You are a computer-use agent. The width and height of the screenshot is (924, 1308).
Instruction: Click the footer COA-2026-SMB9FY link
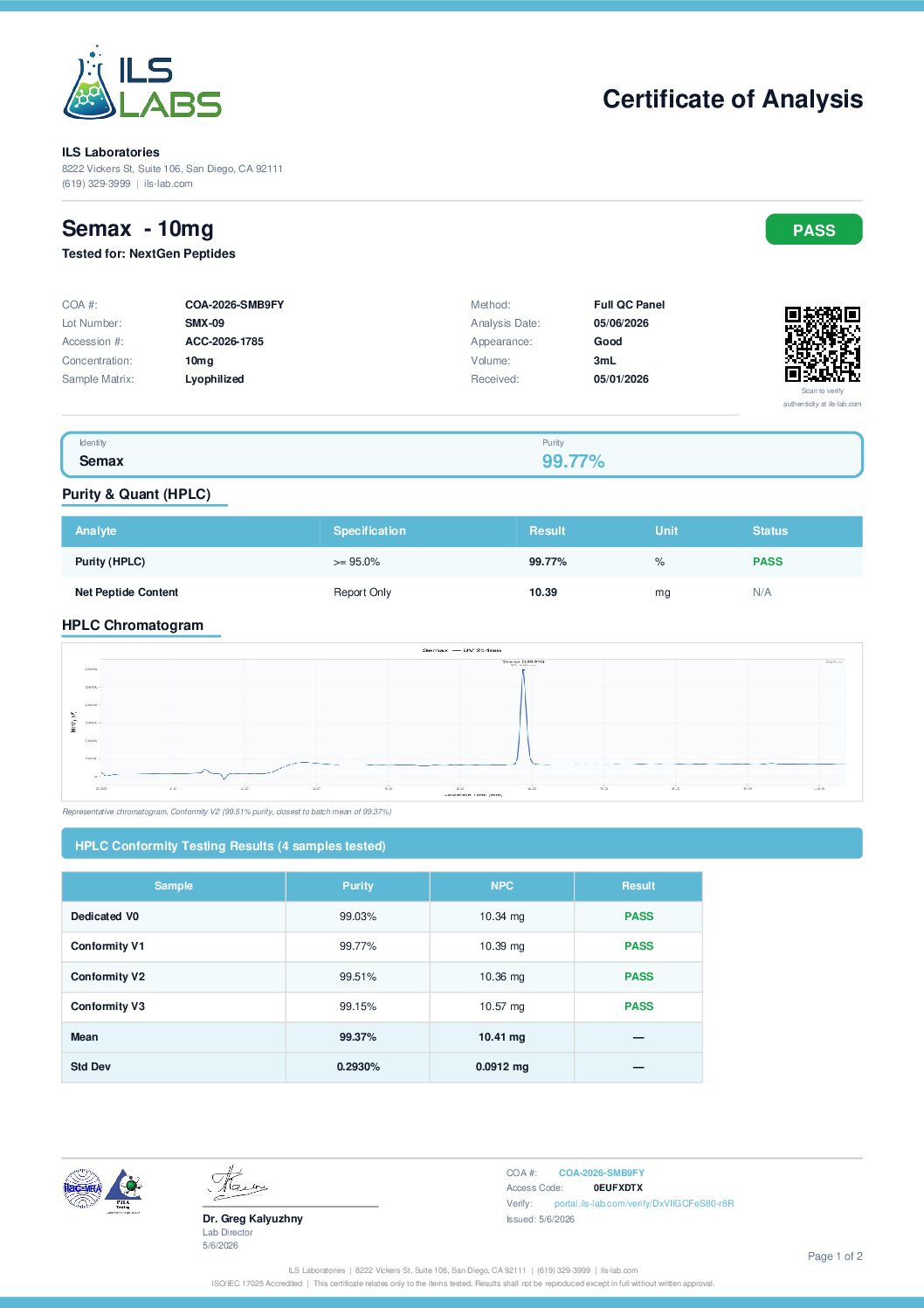pyautogui.click(x=602, y=1173)
